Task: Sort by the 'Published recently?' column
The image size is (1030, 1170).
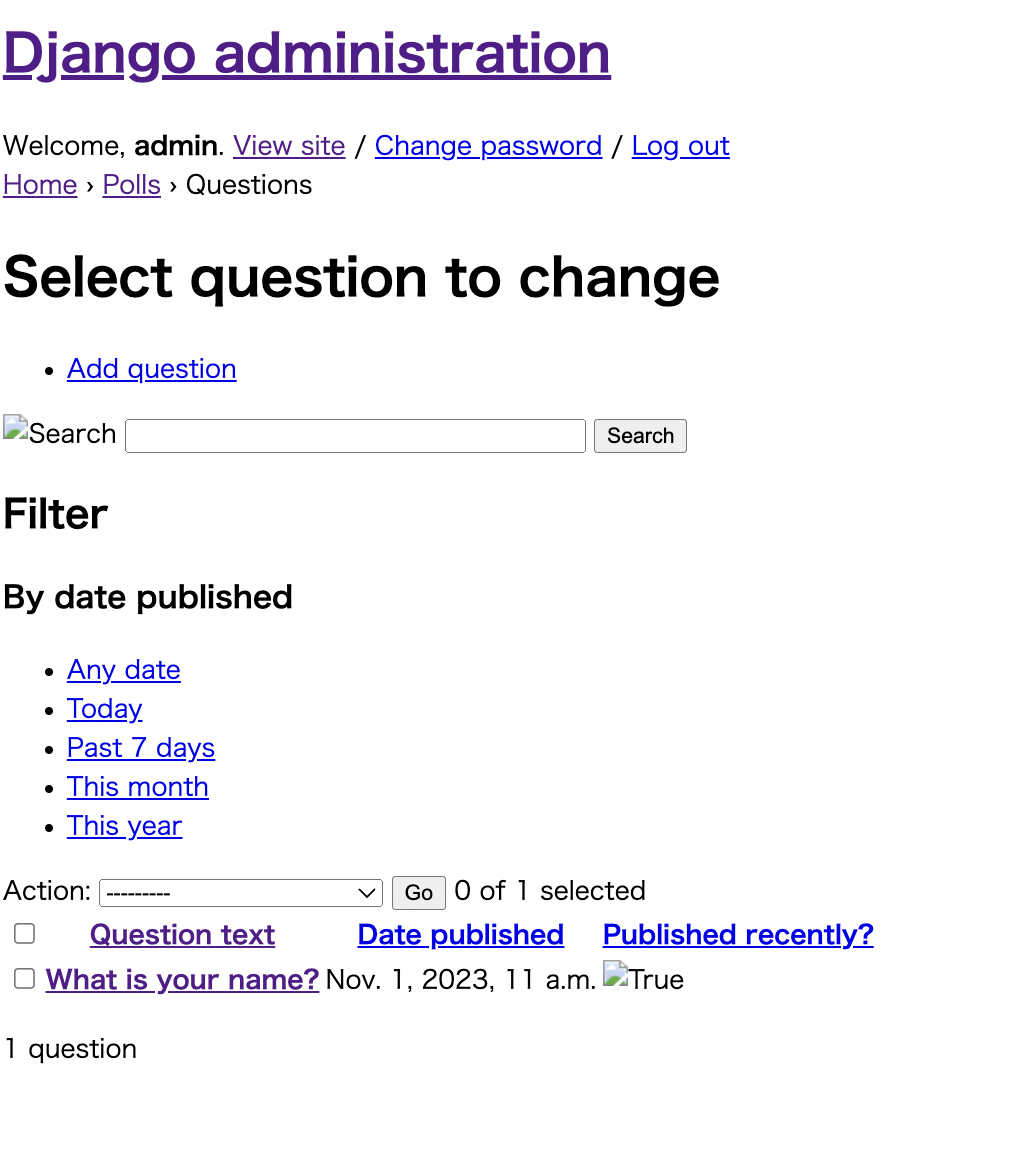Action: pos(737,934)
